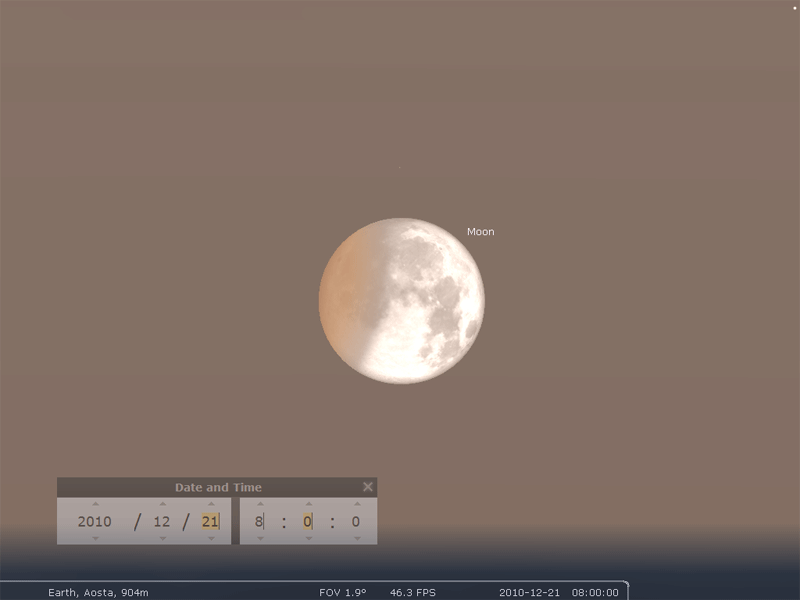Click the minute field showing 0
The image size is (800, 600).
pyautogui.click(x=307, y=521)
